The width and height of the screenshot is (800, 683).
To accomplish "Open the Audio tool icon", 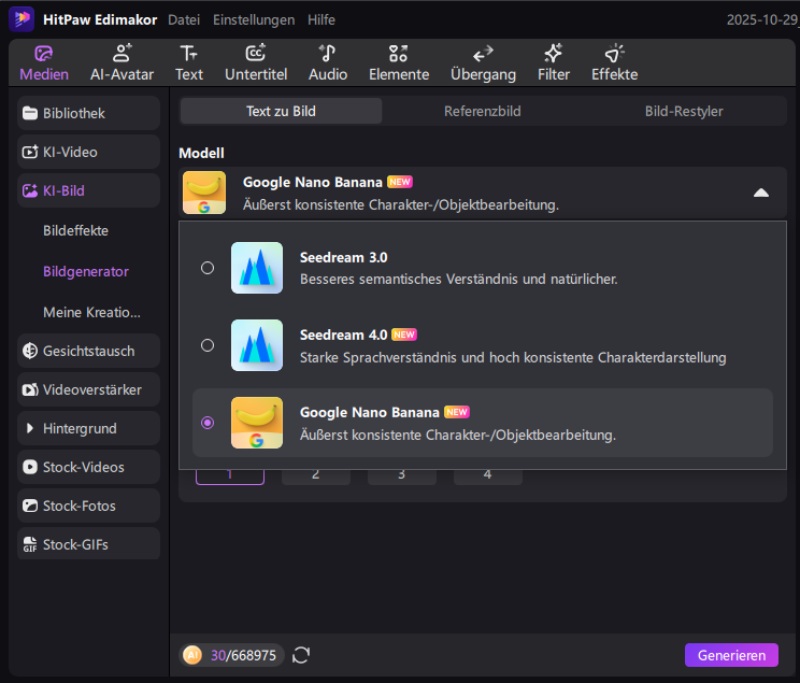I will 327,54.
